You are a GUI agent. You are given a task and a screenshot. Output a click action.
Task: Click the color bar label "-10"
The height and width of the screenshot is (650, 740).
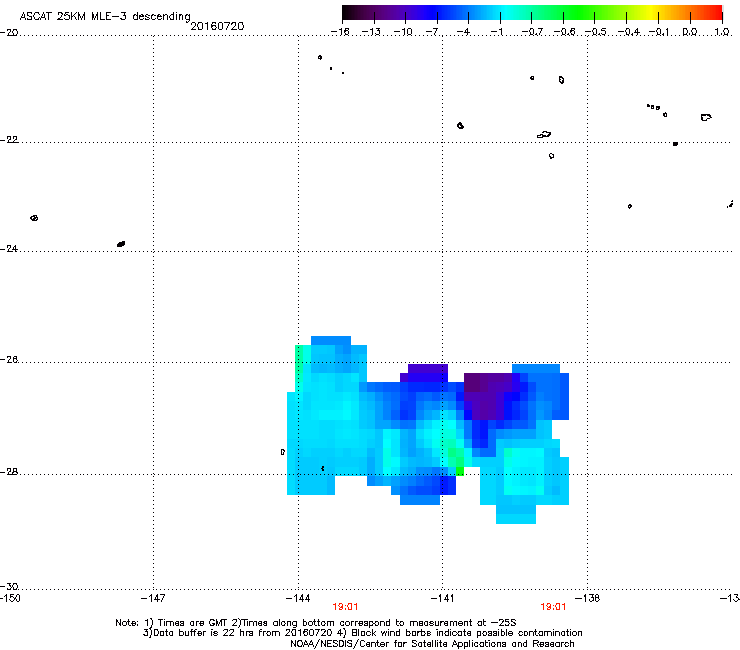[x=403, y=32]
